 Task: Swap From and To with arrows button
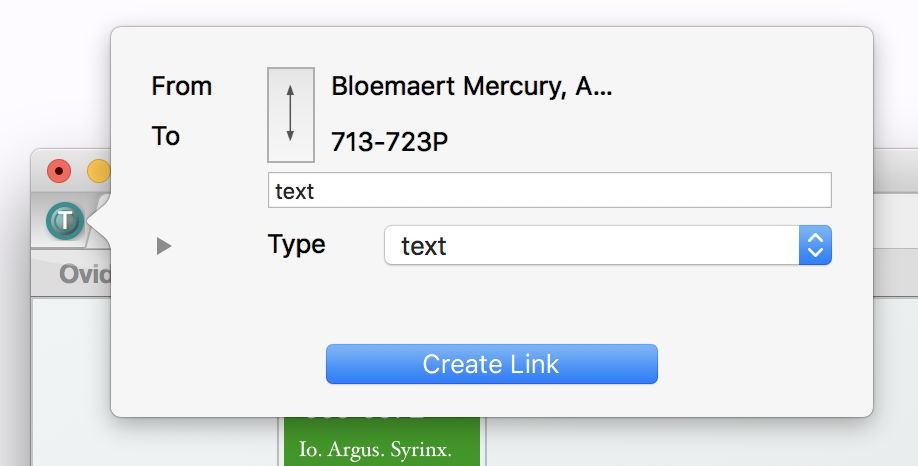pyautogui.click(x=291, y=115)
